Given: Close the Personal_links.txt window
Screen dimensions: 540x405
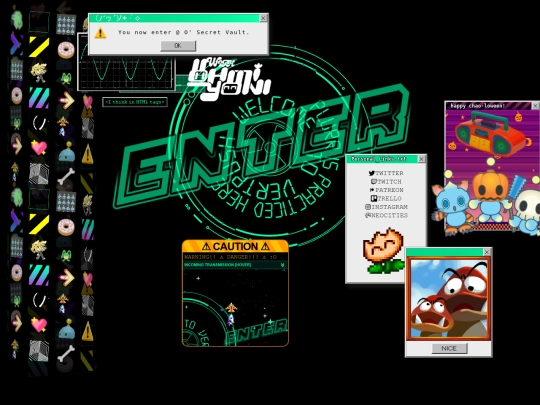Looking at the screenshot, I should [x=422, y=159].
